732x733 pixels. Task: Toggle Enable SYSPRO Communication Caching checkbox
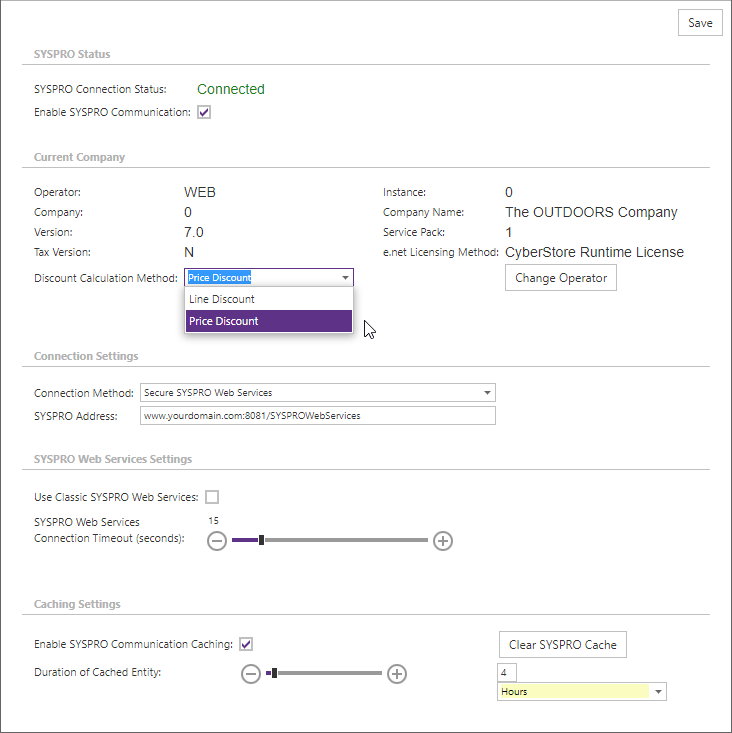point(246,644)
